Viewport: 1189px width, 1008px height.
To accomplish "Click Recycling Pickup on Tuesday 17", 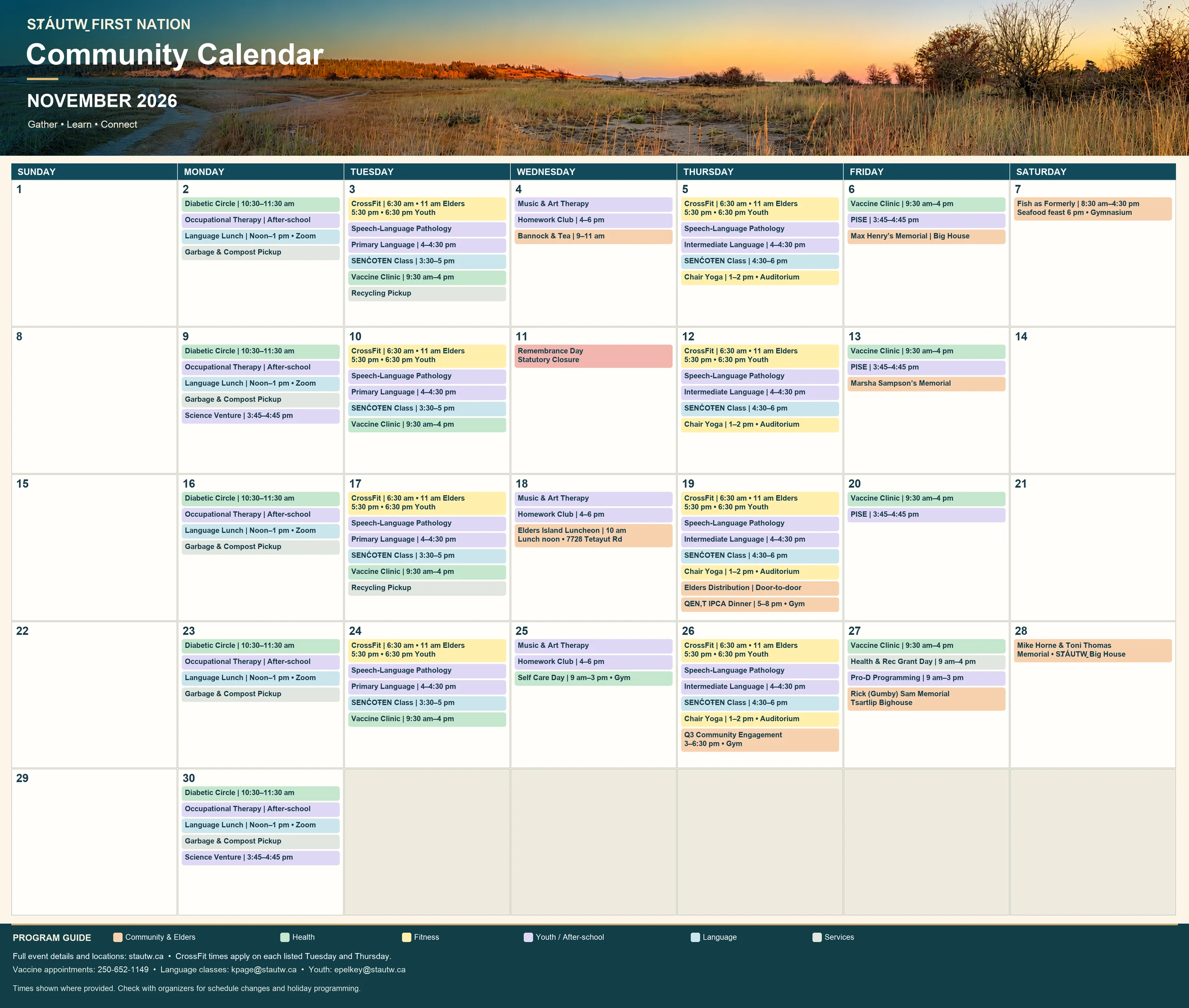I will [x=427, y=588].
